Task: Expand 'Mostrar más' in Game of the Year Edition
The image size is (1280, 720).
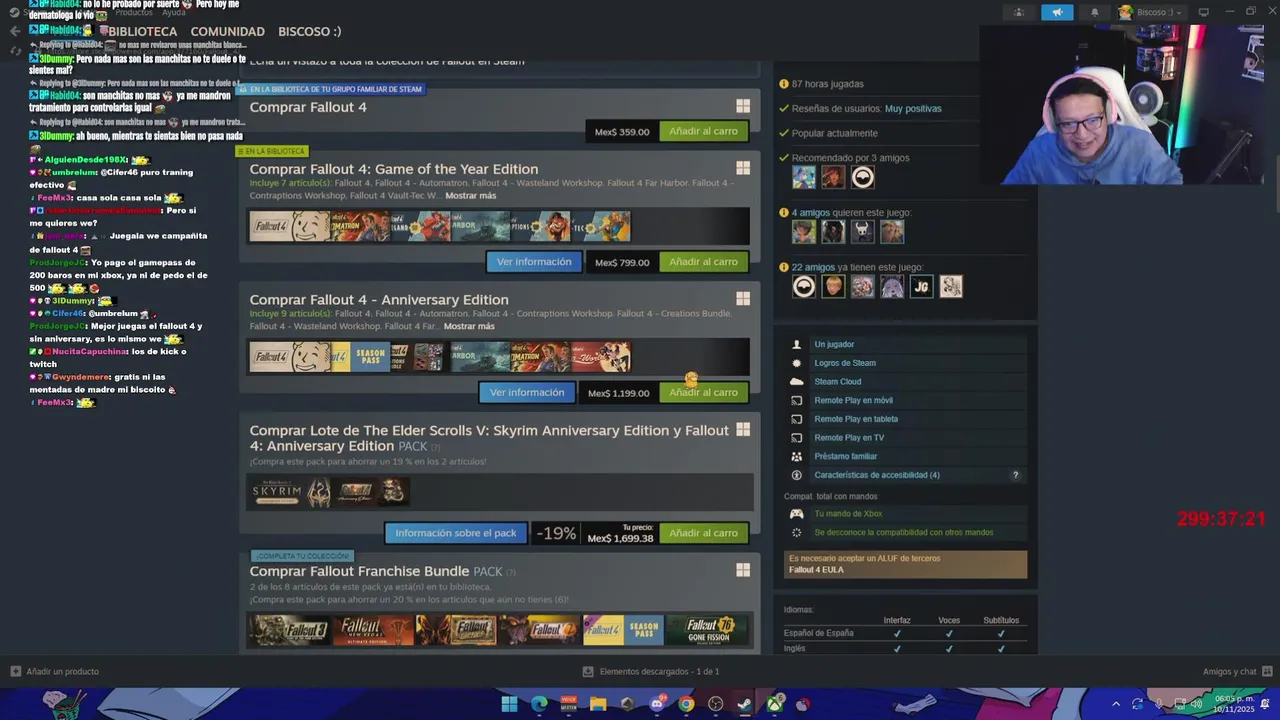Action: coord(470,195)
